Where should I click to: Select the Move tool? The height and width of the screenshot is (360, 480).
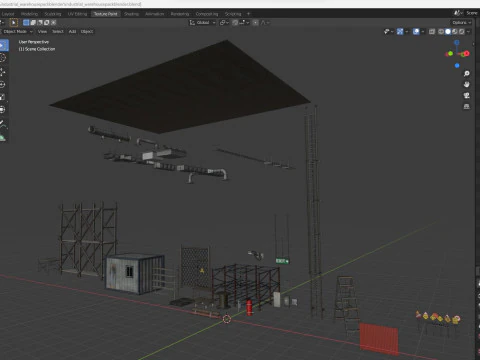pos(3,72)
